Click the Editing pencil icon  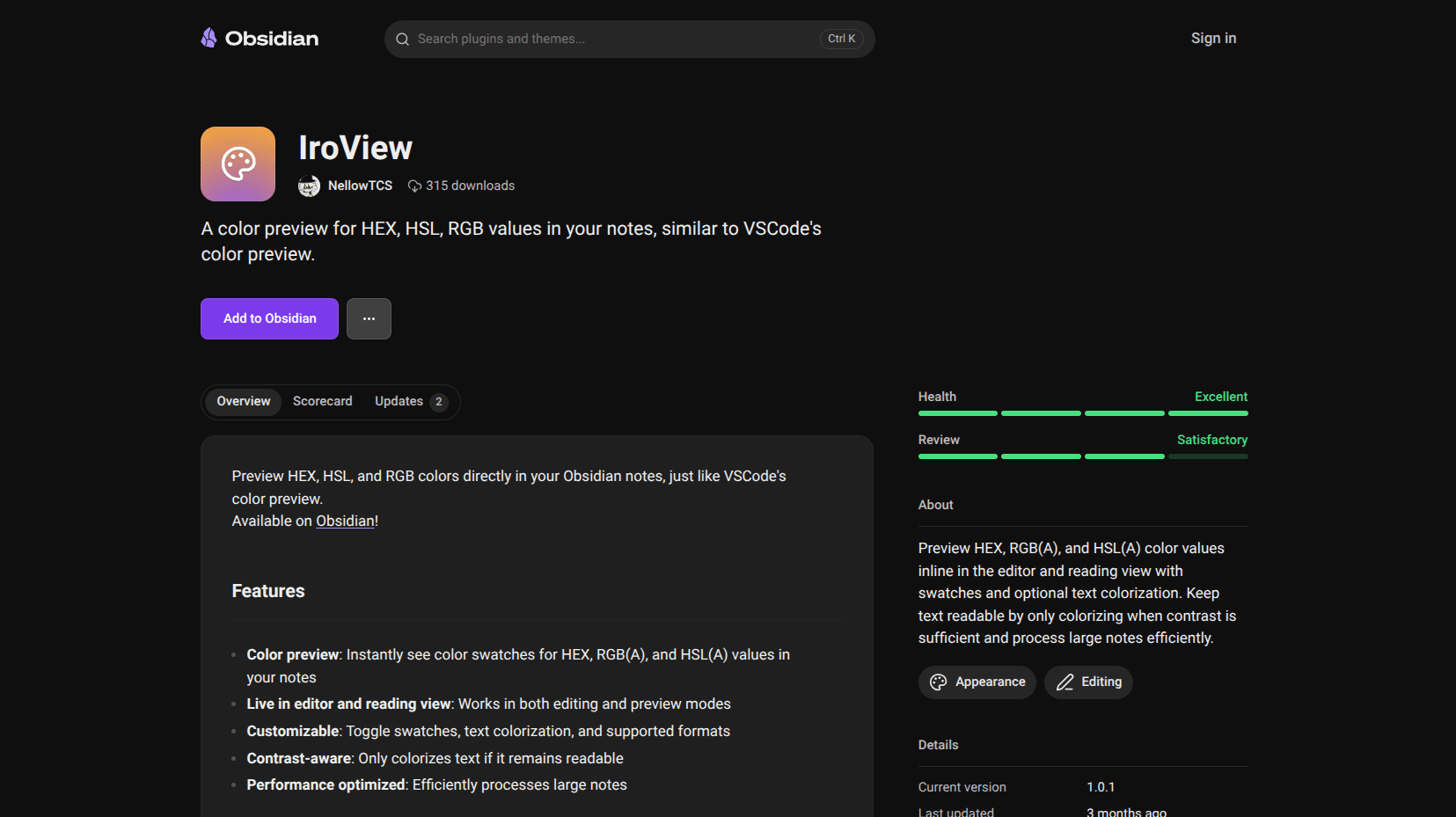[x=1065, y=682]
